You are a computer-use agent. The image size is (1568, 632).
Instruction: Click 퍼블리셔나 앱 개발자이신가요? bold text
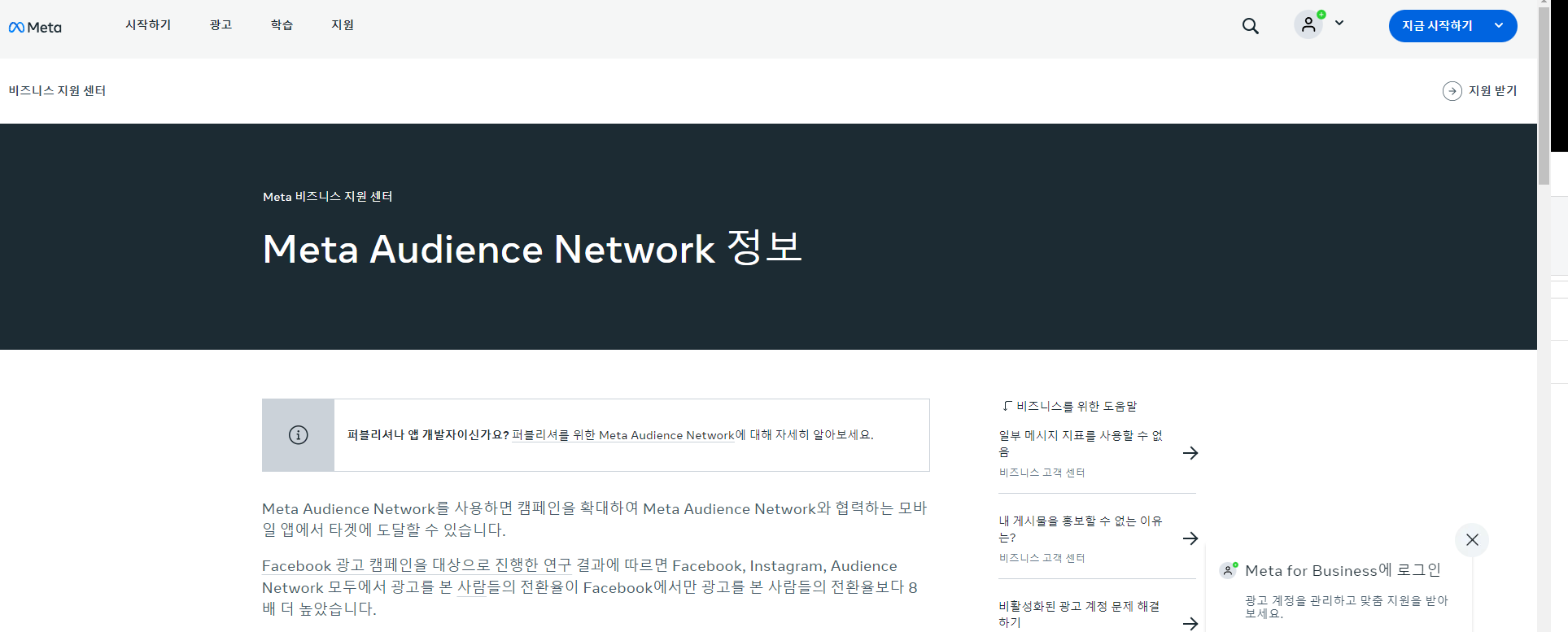point(428,435)
